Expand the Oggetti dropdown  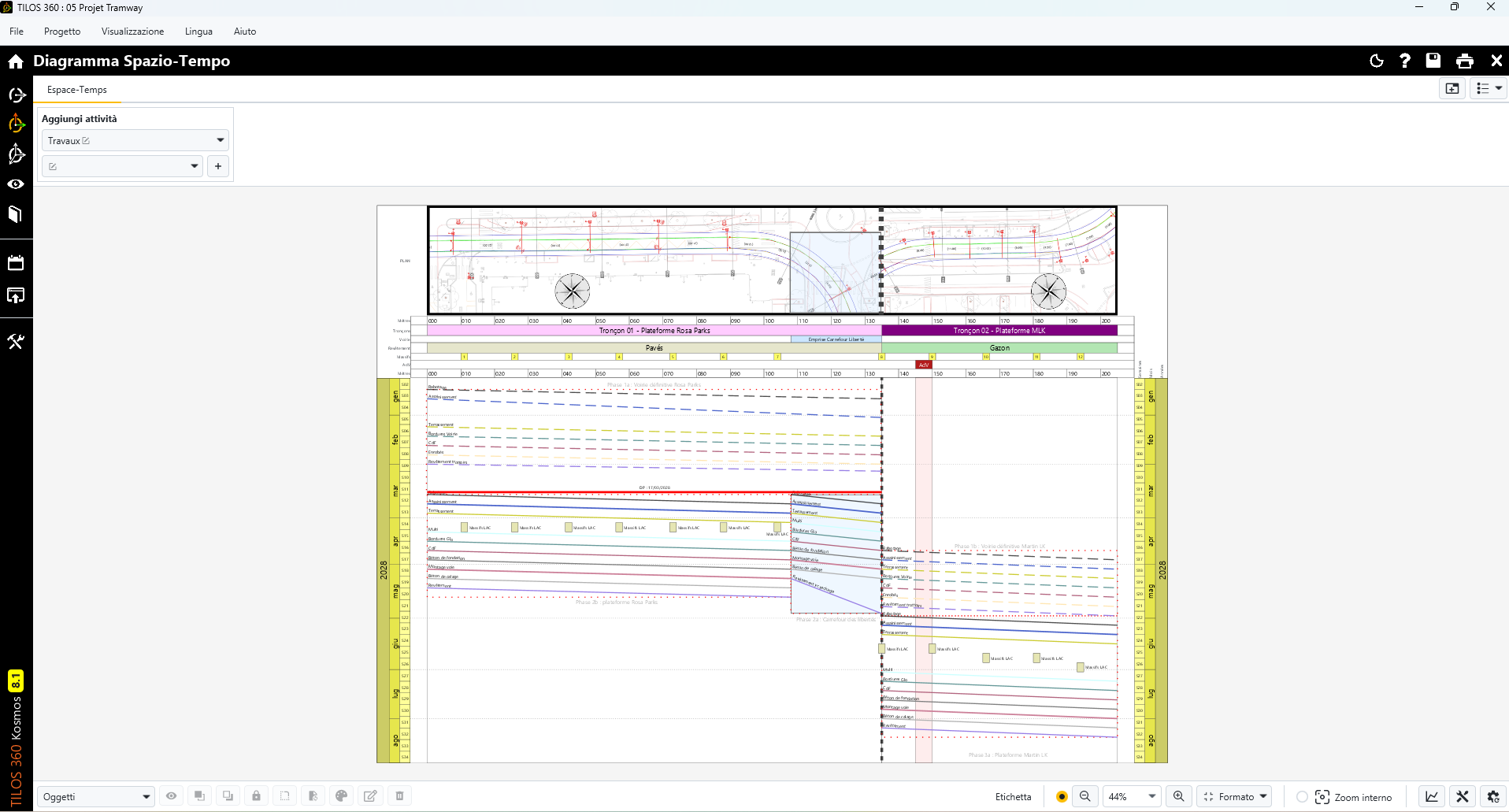(x=95, y=796)
